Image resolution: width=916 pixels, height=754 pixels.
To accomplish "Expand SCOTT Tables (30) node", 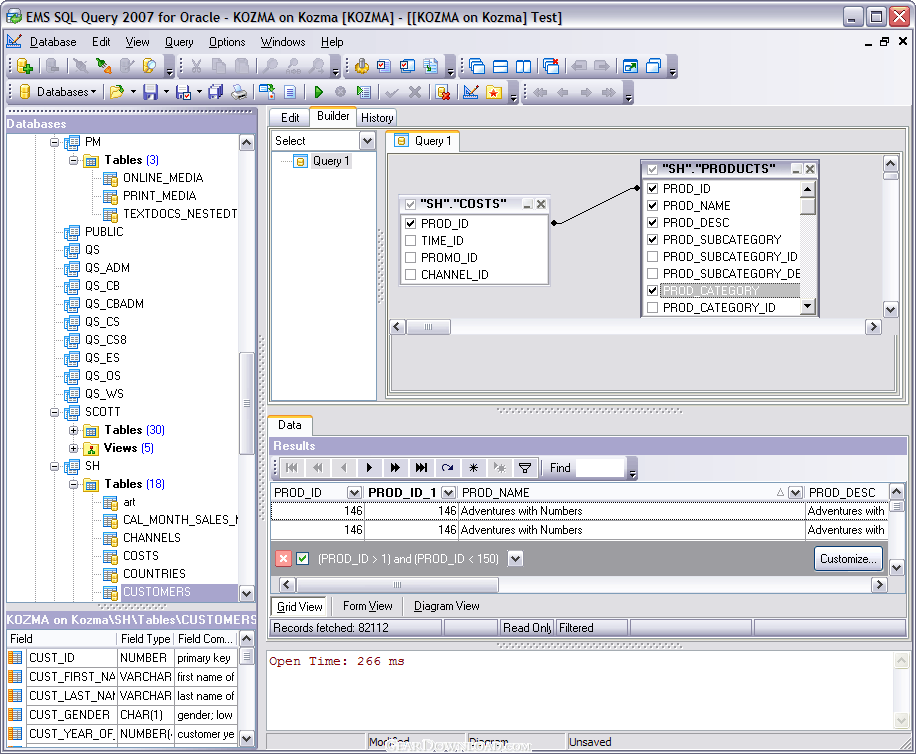I will [x=74, y=430].
